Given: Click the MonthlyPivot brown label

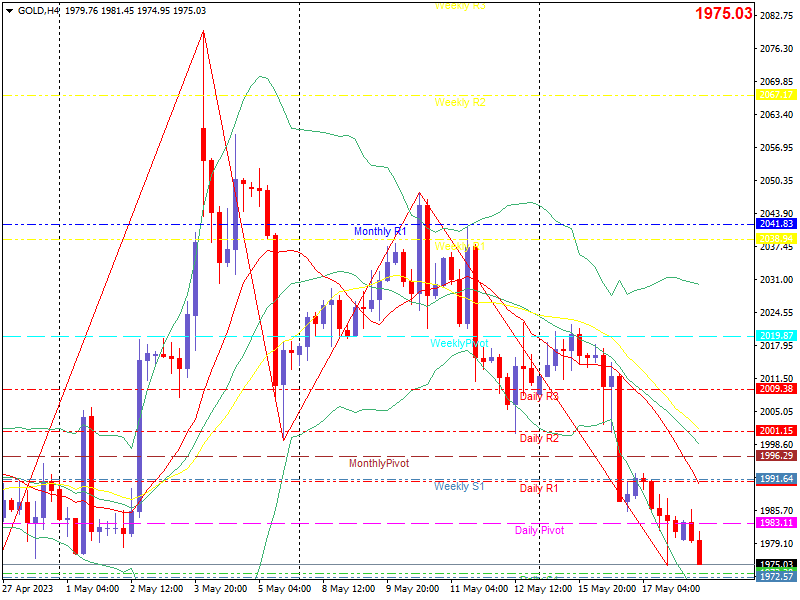Looking at the screenshot, I should coord(379,463).
